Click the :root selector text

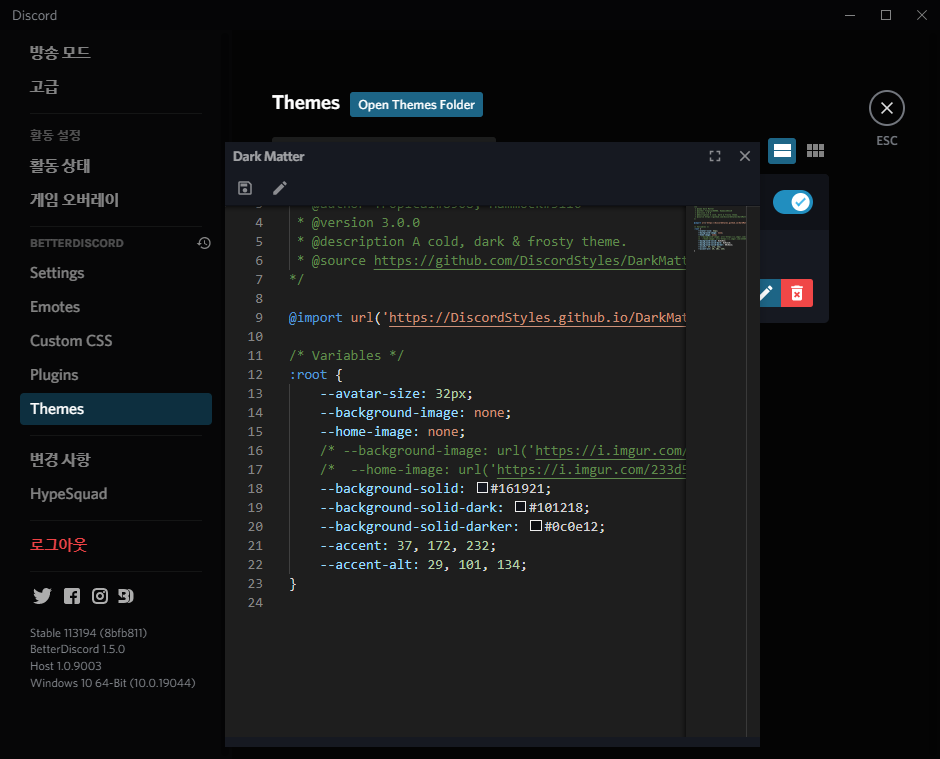coord(308,375)
